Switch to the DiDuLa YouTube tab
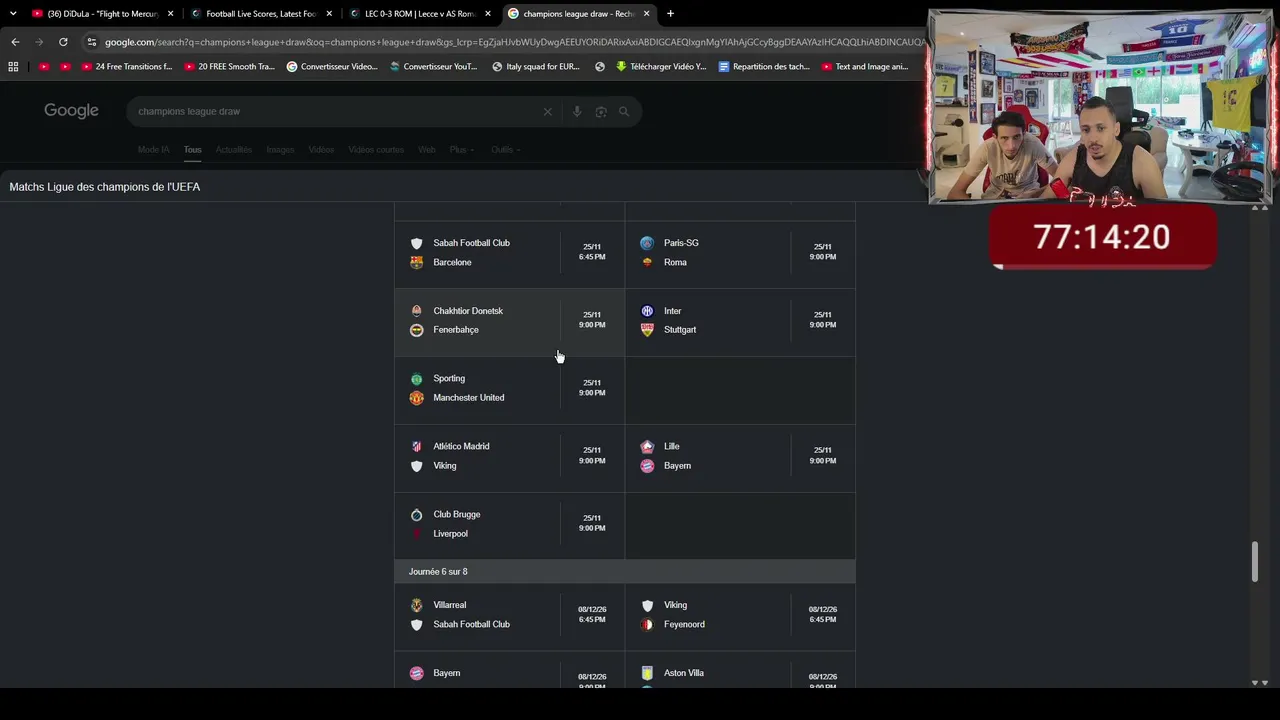The image size is (1280, 720). click(102, 14)
